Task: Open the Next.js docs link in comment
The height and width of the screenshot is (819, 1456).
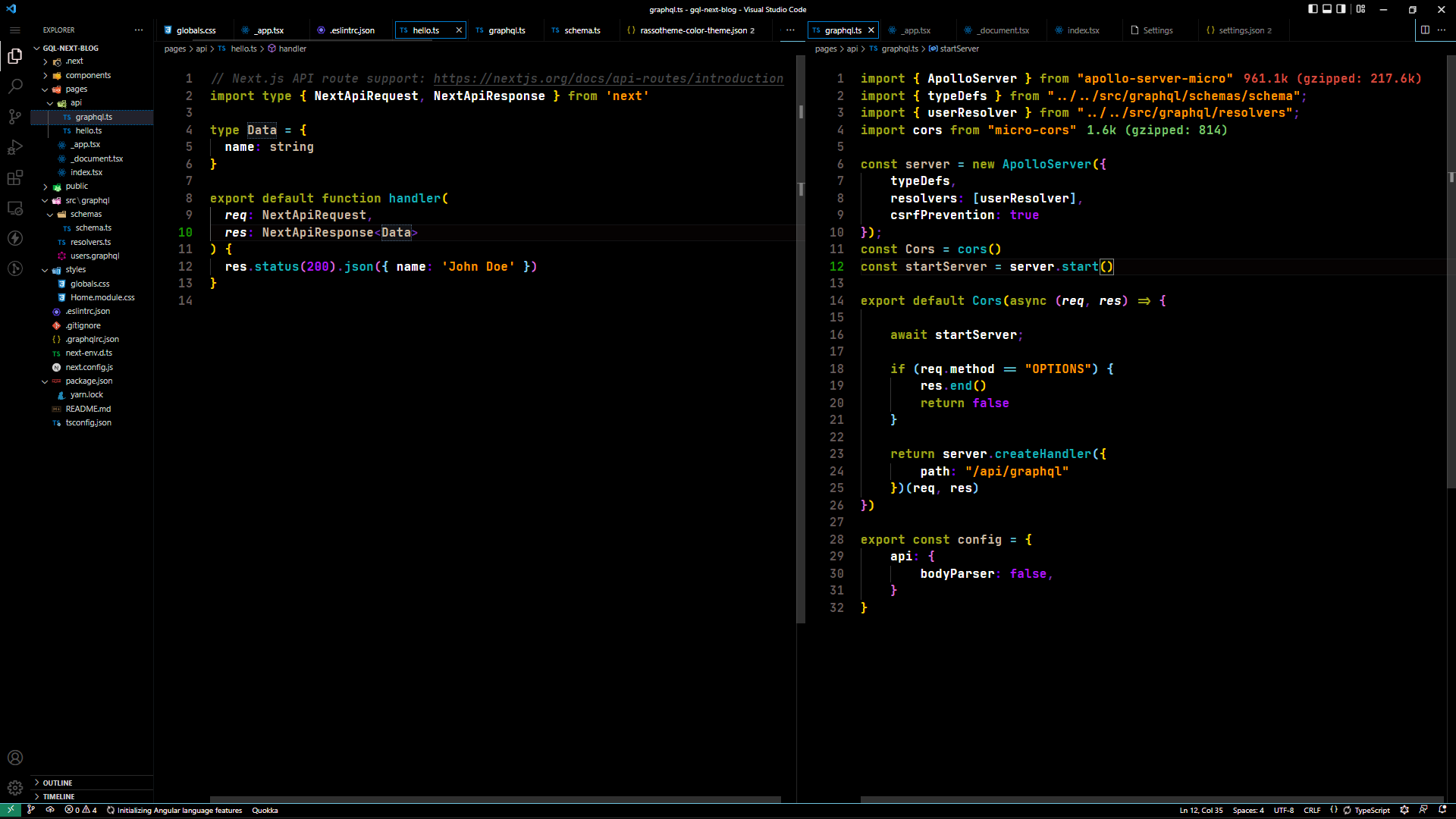Action: [x=608, y=79]
